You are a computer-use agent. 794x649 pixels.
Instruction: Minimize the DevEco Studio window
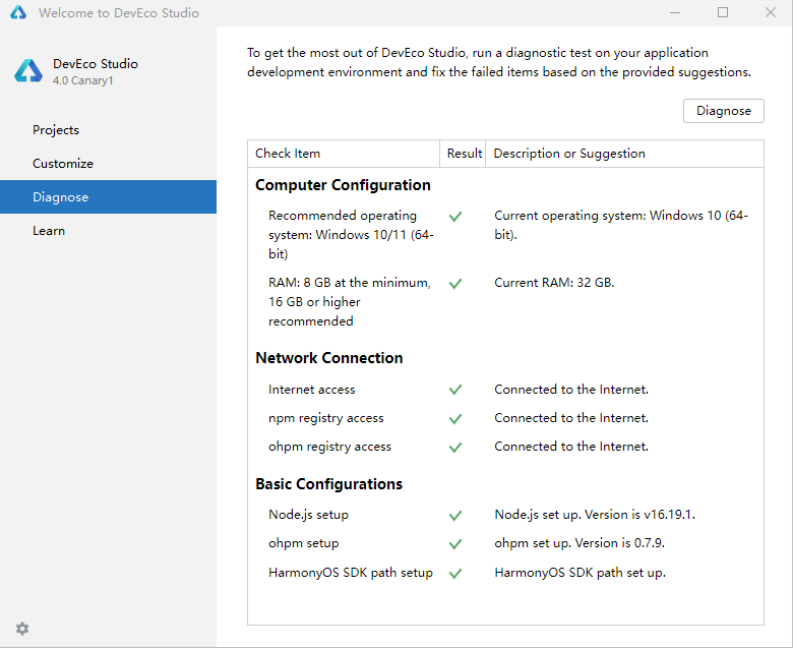(x=675, y=13)
